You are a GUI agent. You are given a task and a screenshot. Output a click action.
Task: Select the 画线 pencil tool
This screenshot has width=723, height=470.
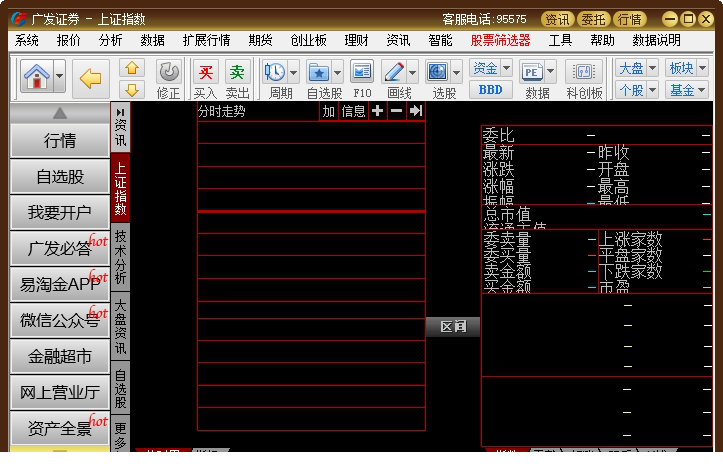coord(394,72)
